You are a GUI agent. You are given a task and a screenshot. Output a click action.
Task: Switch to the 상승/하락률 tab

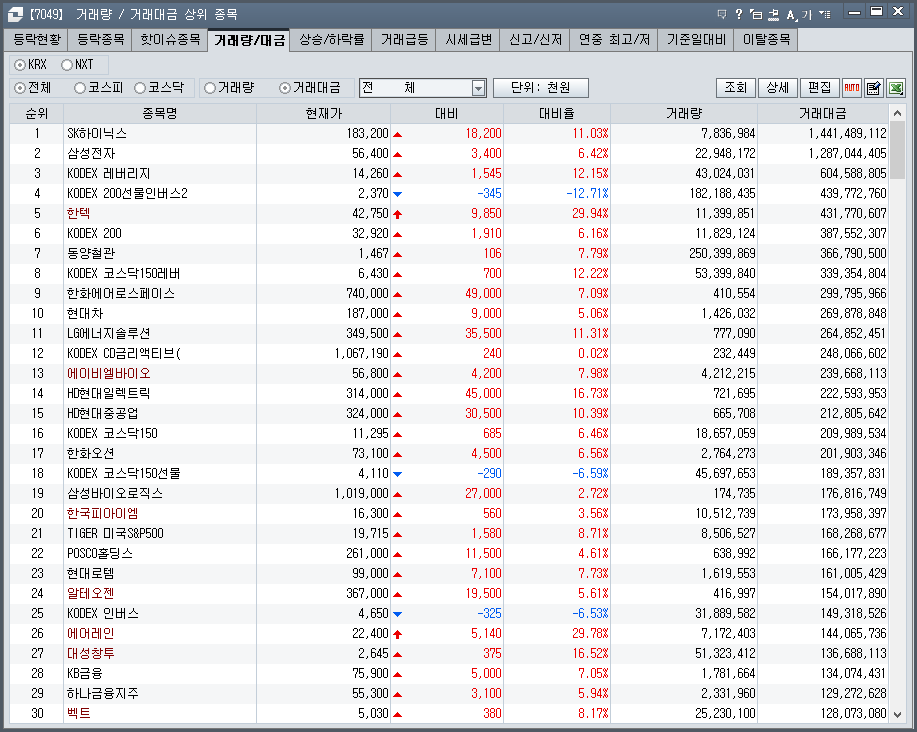[332, 39]
